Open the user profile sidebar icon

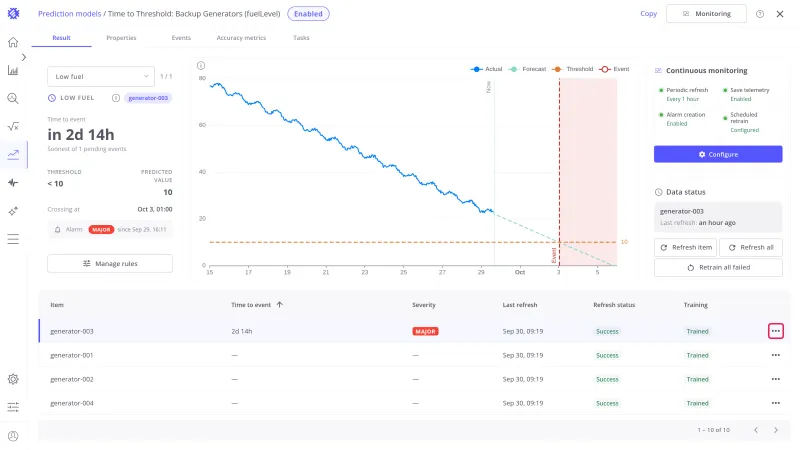pyautogui.click(x=13, y=436)
